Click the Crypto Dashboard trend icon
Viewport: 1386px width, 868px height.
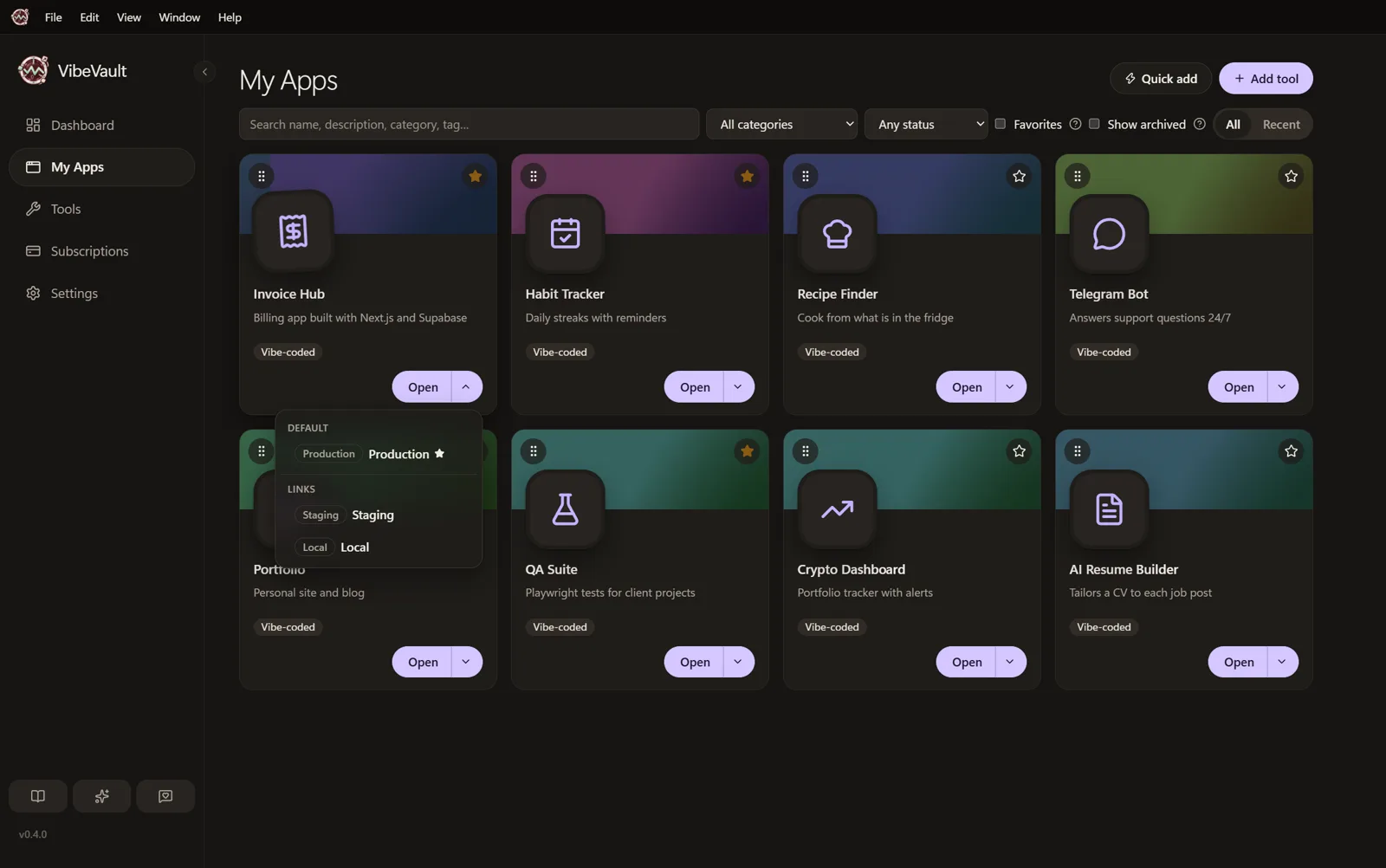[x=837, y=508]
